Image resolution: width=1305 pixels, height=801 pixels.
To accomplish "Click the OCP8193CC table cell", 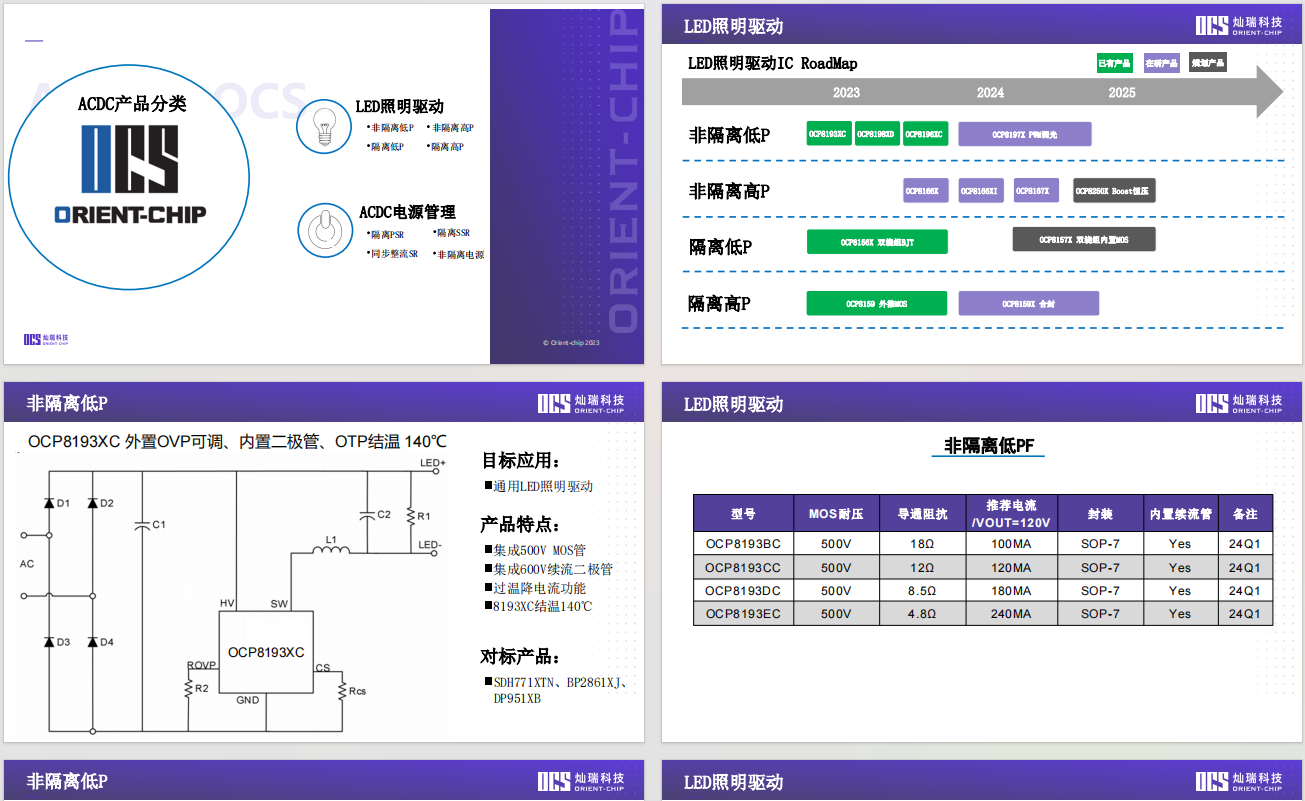I will point(743,567).
